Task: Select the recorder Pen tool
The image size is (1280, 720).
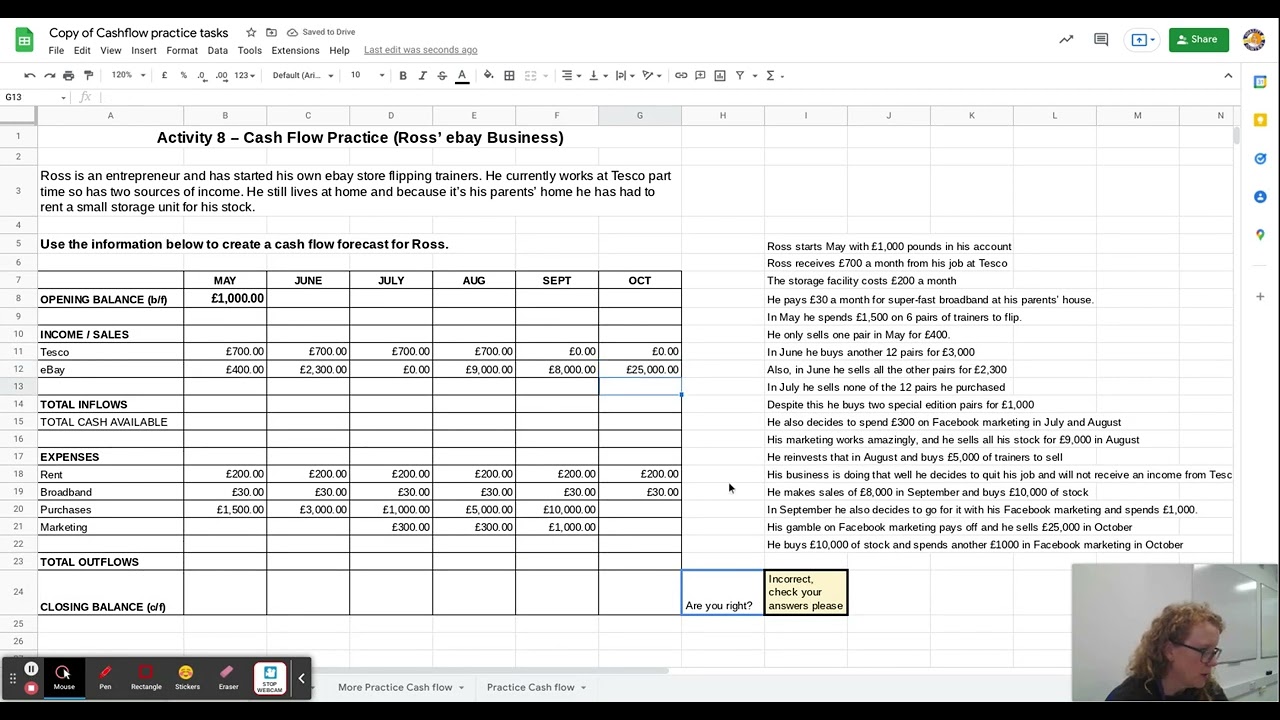Action: (105, 677)
